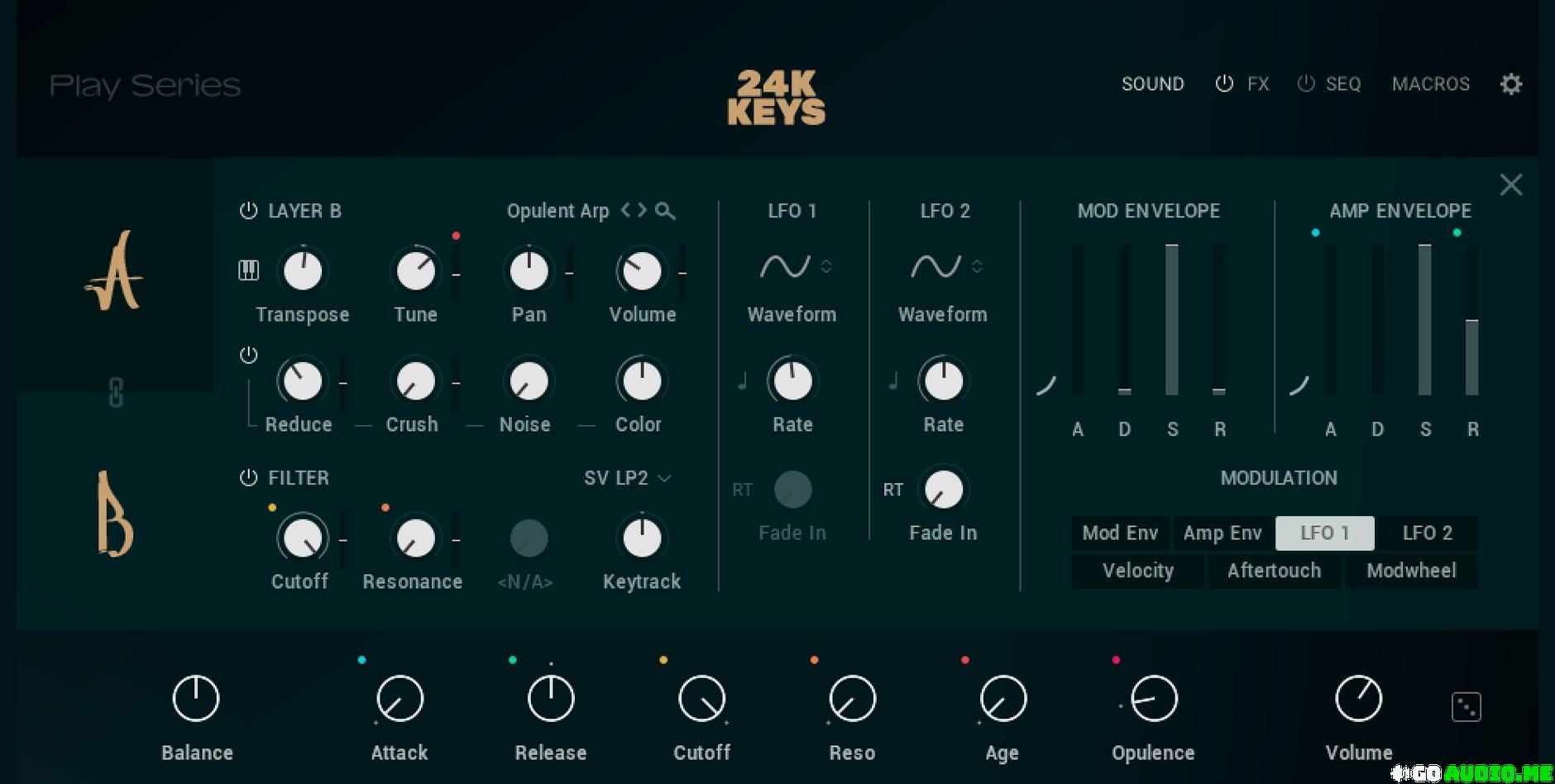
Task: Toggle the SEQ power button
Action: click(x=1306, y=84)
